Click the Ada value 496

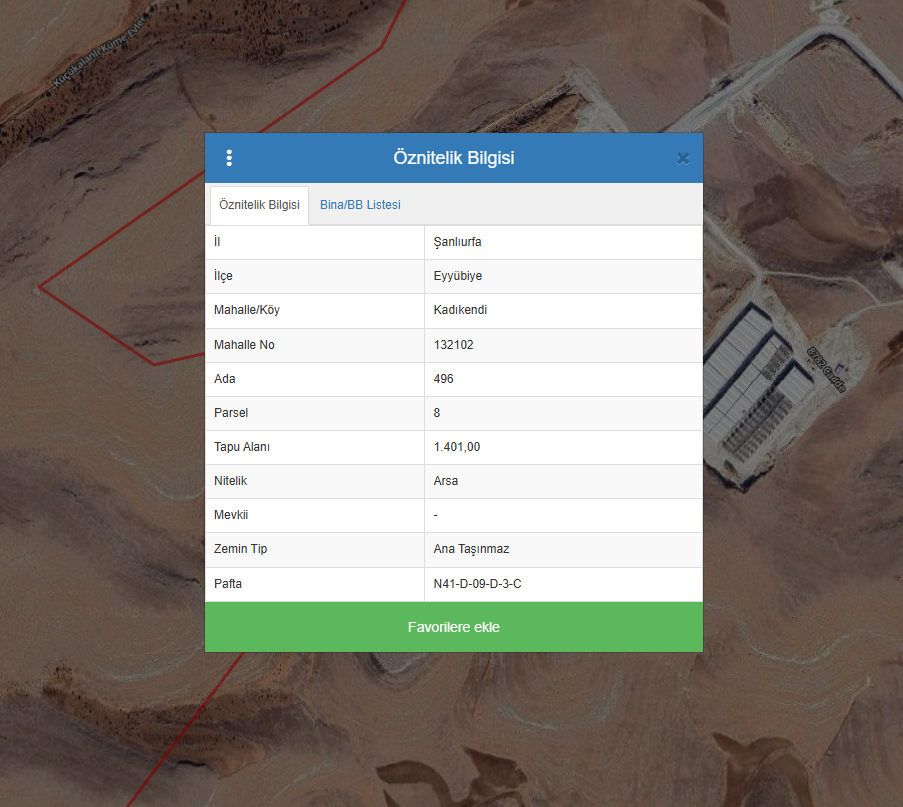(444, 379)
